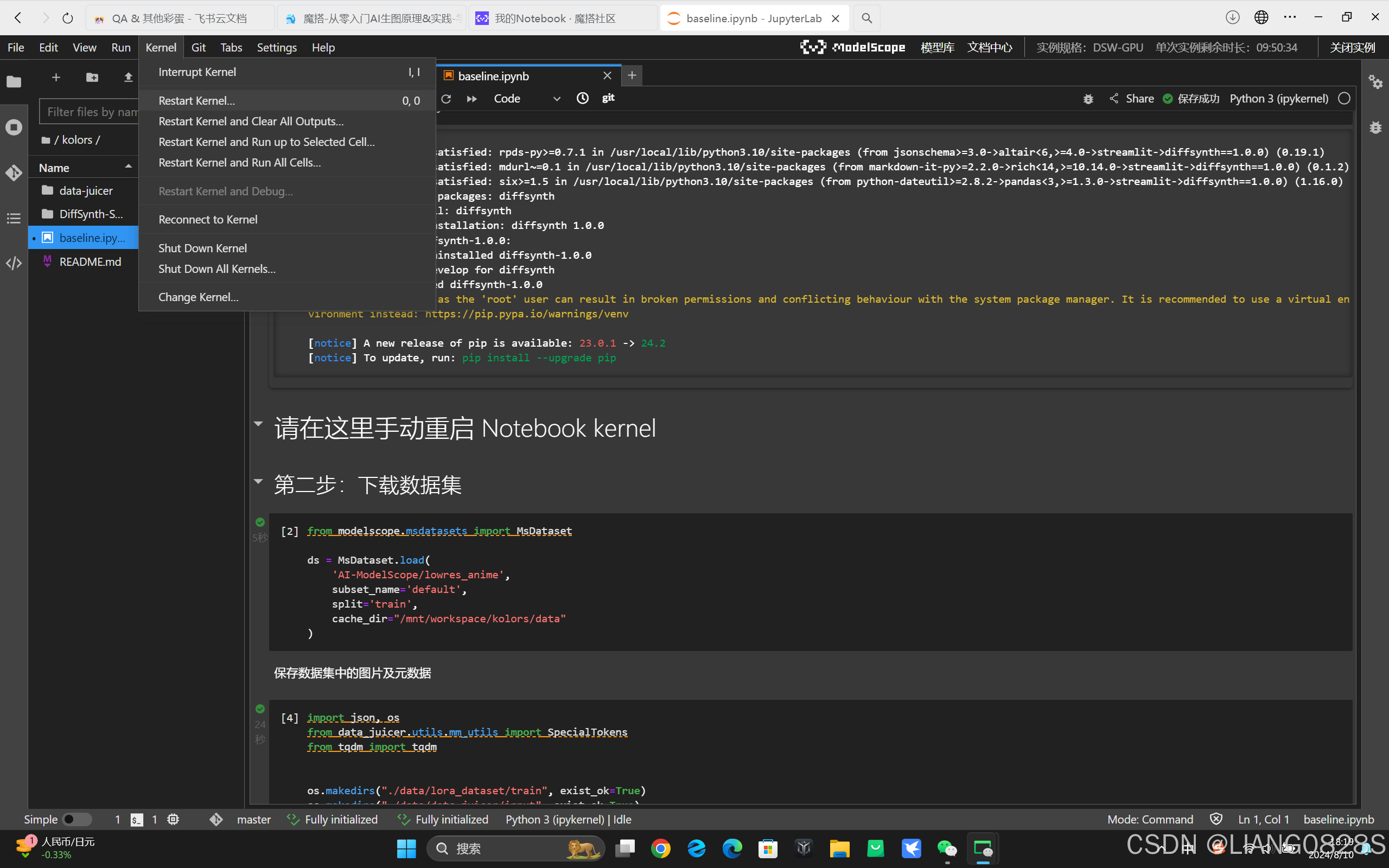Open the Code cell type dropdown
The image size is (1389, 868).
[x=525, y=98]
